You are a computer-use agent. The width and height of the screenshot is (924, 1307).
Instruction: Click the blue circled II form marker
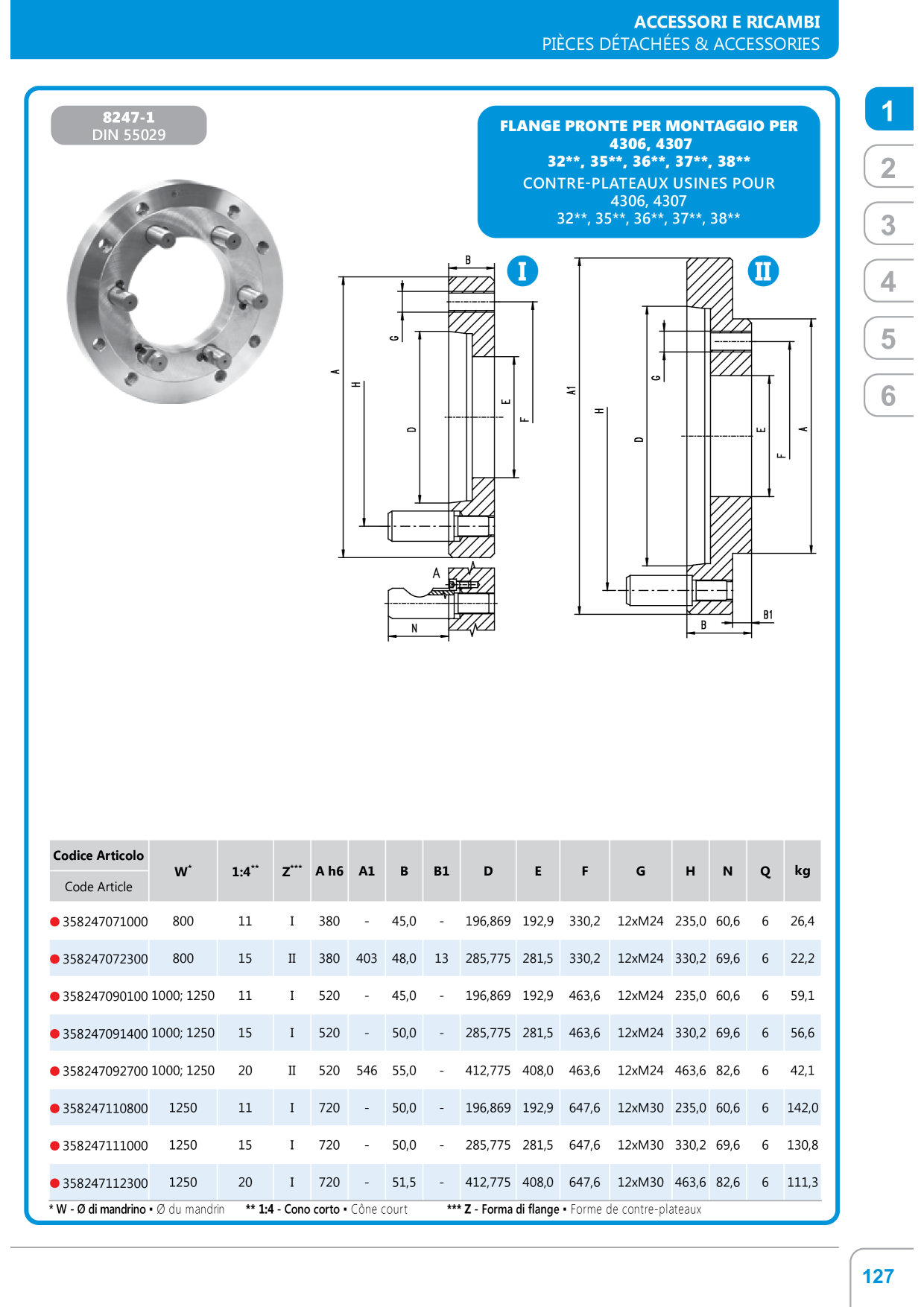[763, 271]
